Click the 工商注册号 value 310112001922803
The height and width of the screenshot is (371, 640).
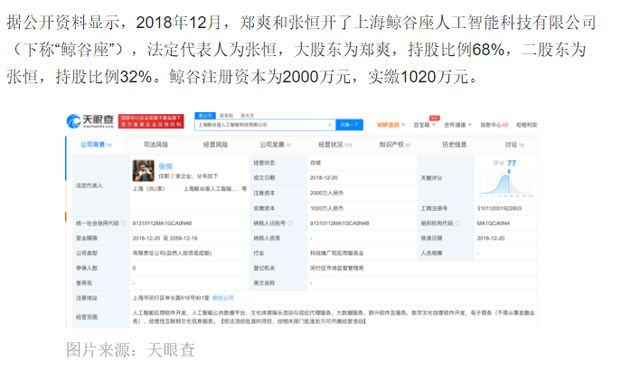point(499,208)
